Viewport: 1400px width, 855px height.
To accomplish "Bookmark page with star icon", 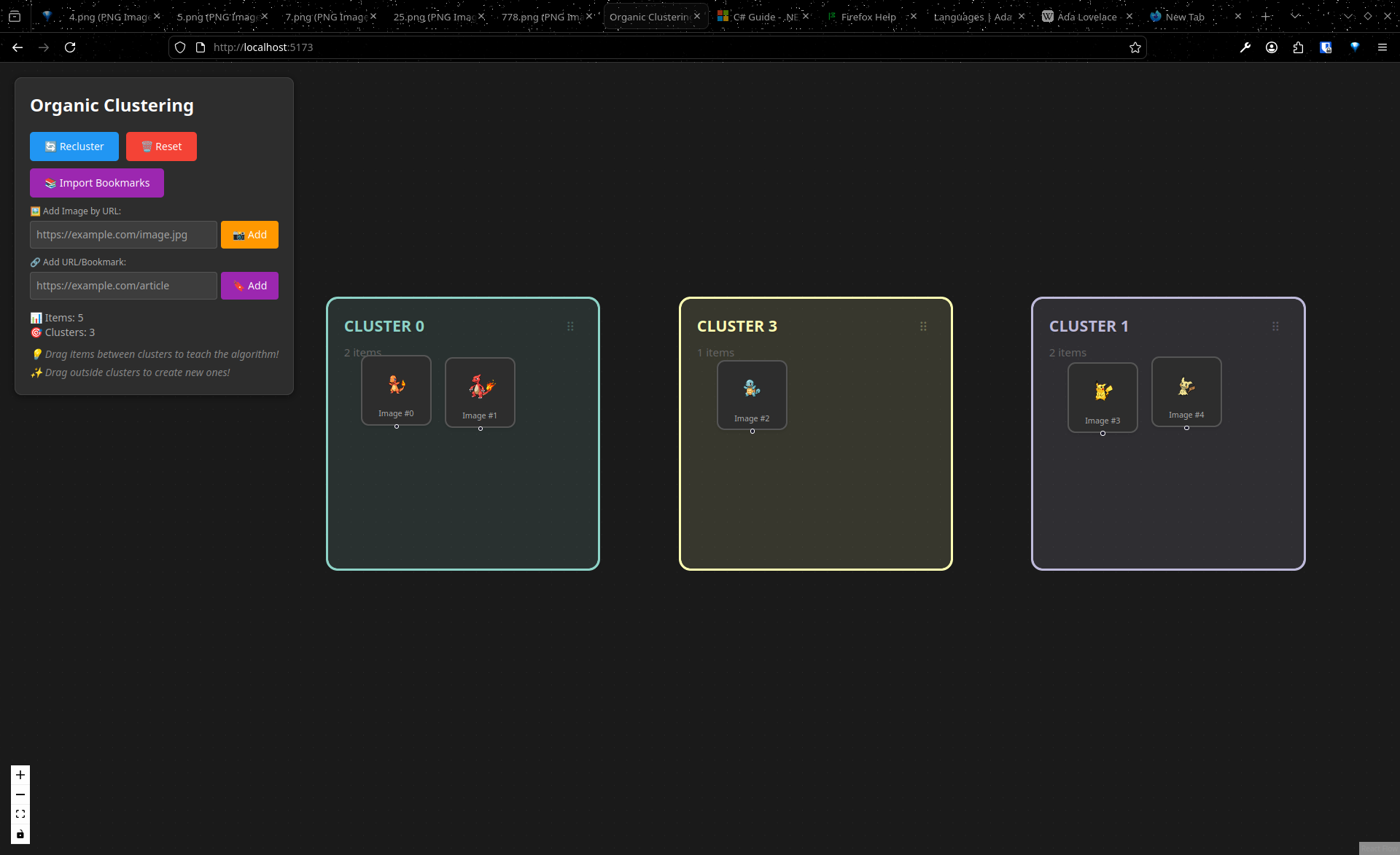I will [x=1135, y=47].
